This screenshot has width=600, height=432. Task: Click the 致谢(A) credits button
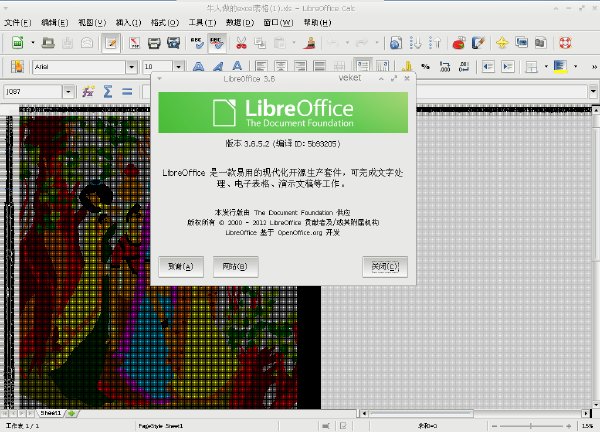pyautogui.click(x=181, y=266)
